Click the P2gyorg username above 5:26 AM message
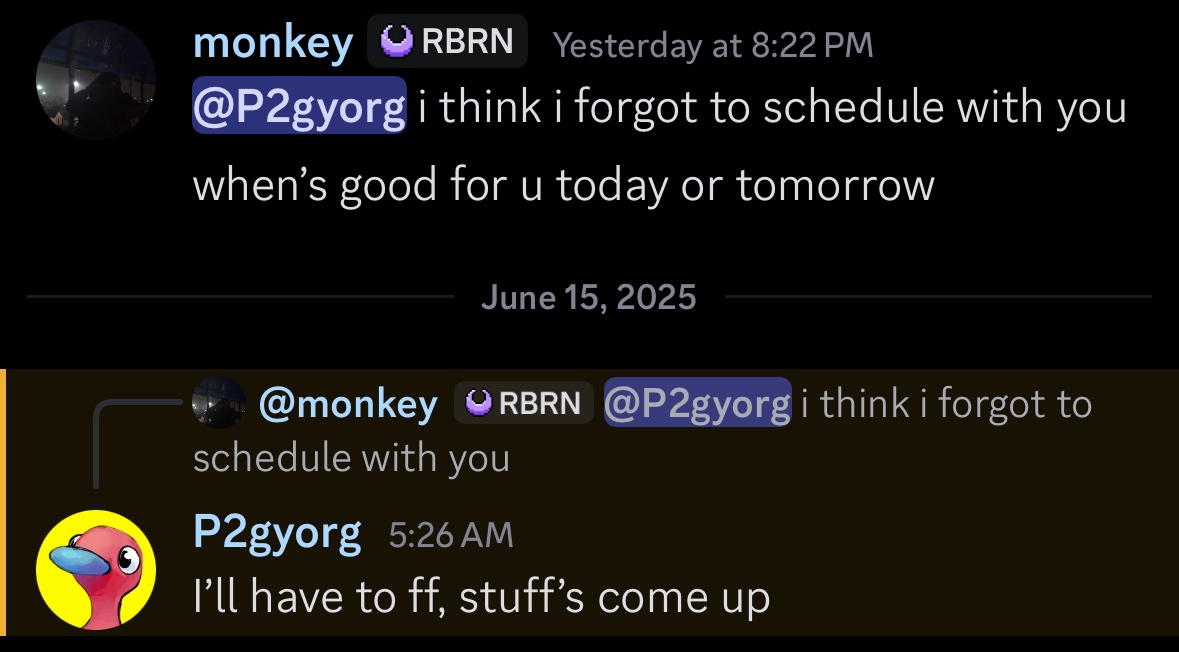Screen dimensions: 1179x652 pos(277,535)
